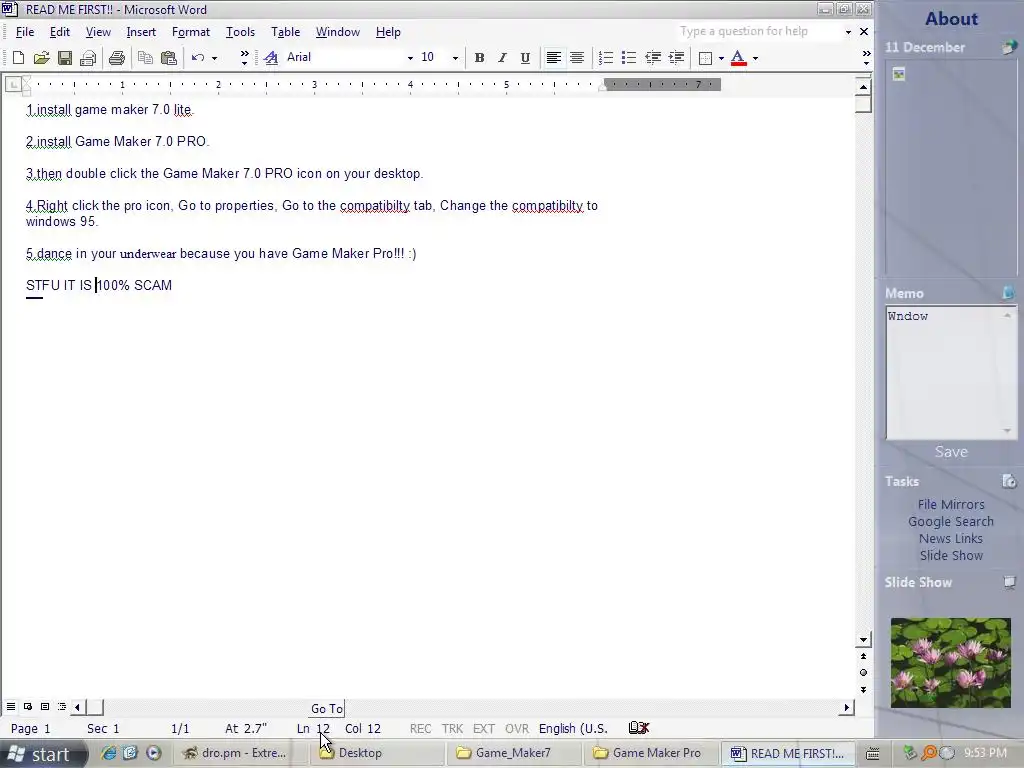Undo the last action
The width and height of the screenshot is (1024, 768).
tap(198, 58)
